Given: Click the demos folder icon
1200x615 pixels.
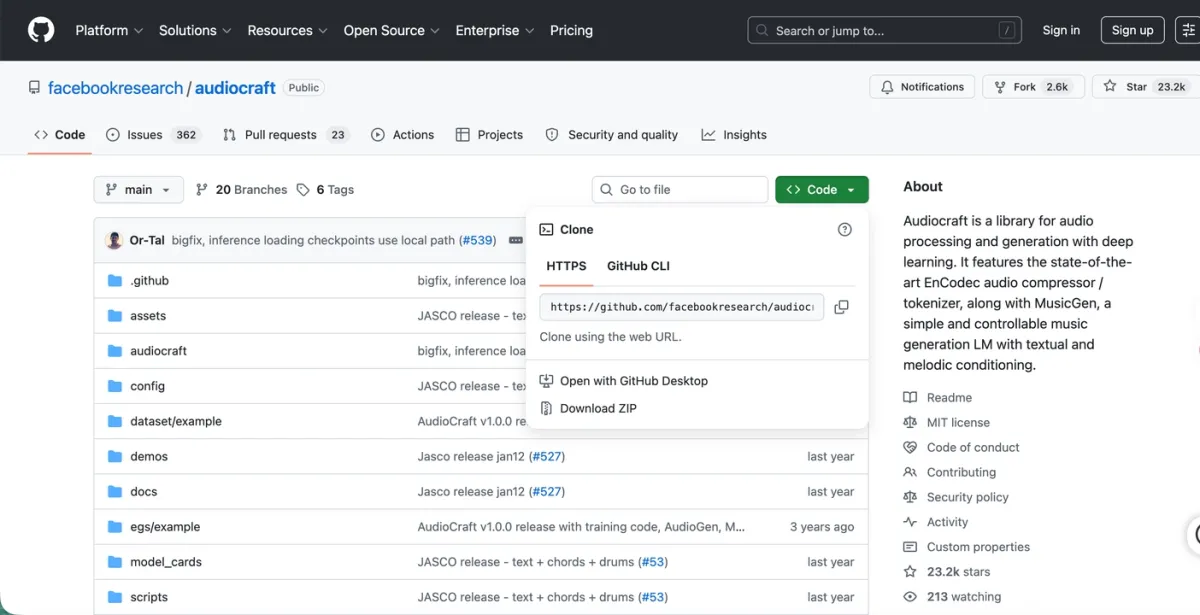Looking at the screenshot, I should tap(114, 456).
